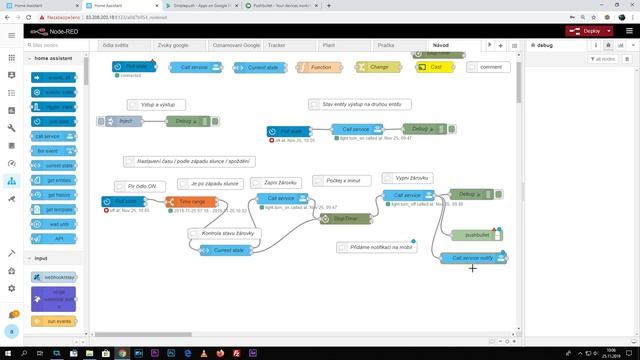Select 'Call service notify' node
Image resolution: width=640 pixels, height=360 pixels.
point(473,258)
